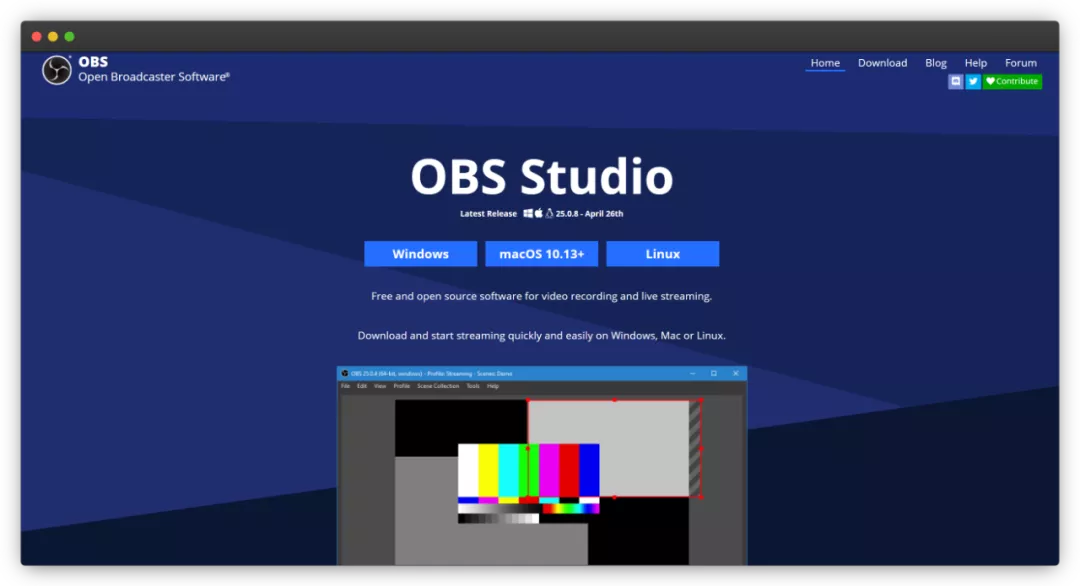
Task: Click 'Download and start streaming quickly' sentence
Action: tap(541, 335)
